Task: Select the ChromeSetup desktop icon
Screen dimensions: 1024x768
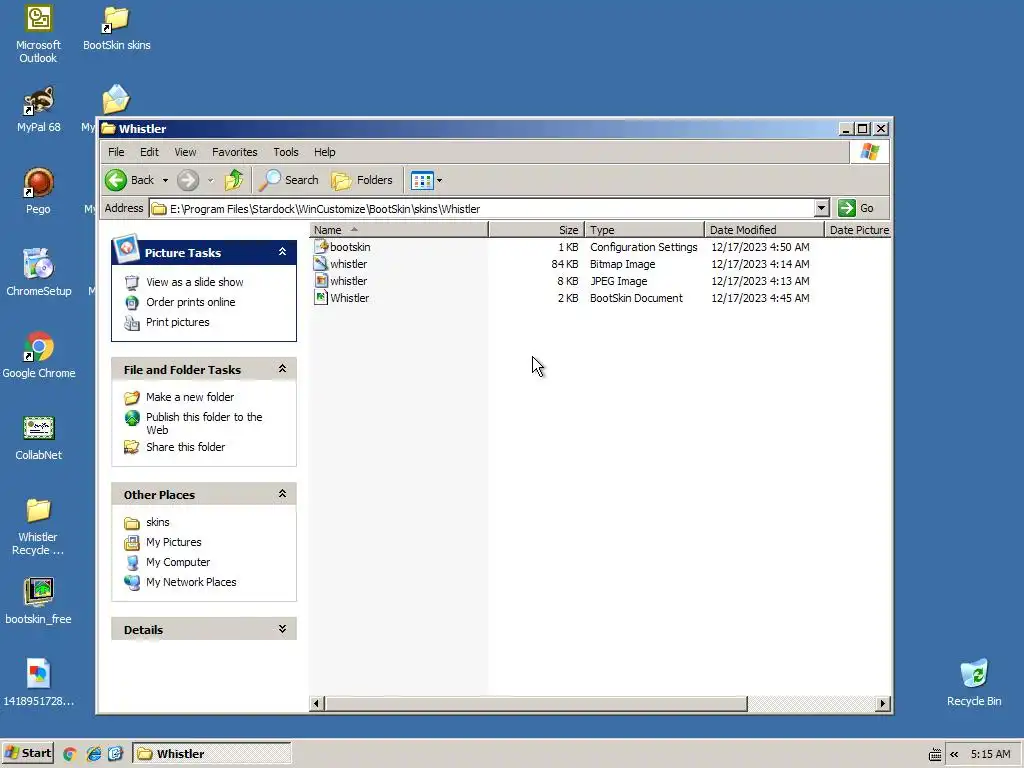Action: click(x=39, y=273)
